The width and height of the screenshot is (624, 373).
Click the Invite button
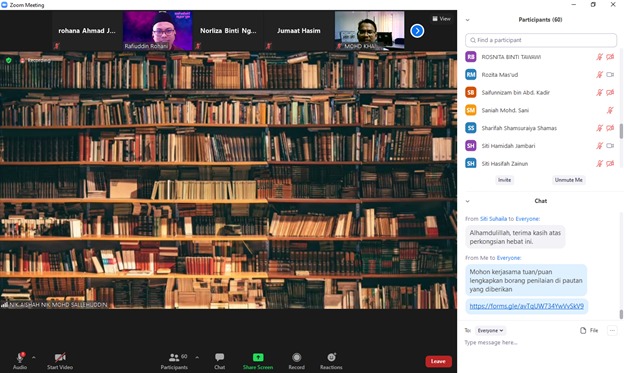click(x=504, y=180)
